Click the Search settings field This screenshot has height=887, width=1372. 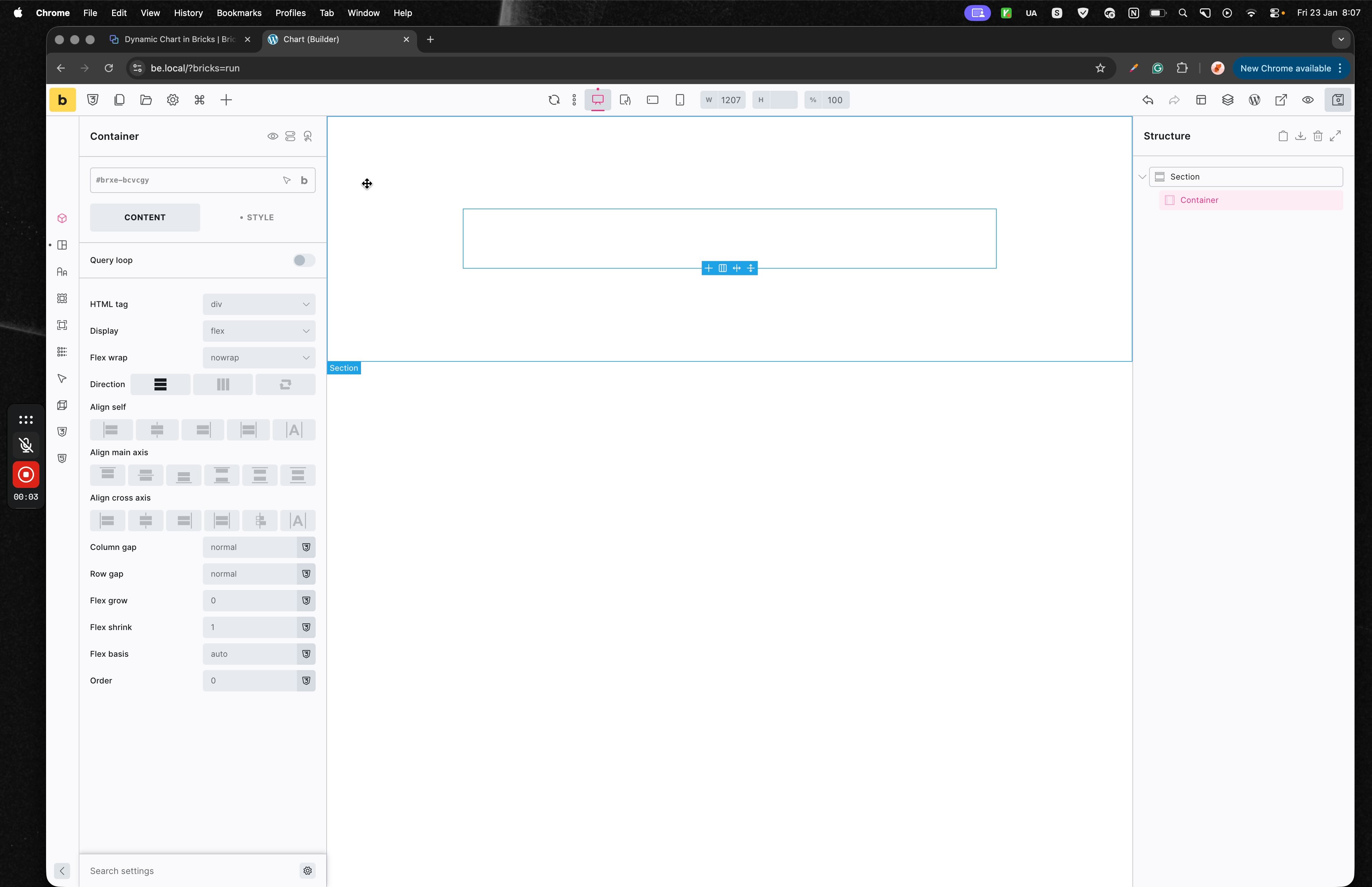click(x=192, y=871)
